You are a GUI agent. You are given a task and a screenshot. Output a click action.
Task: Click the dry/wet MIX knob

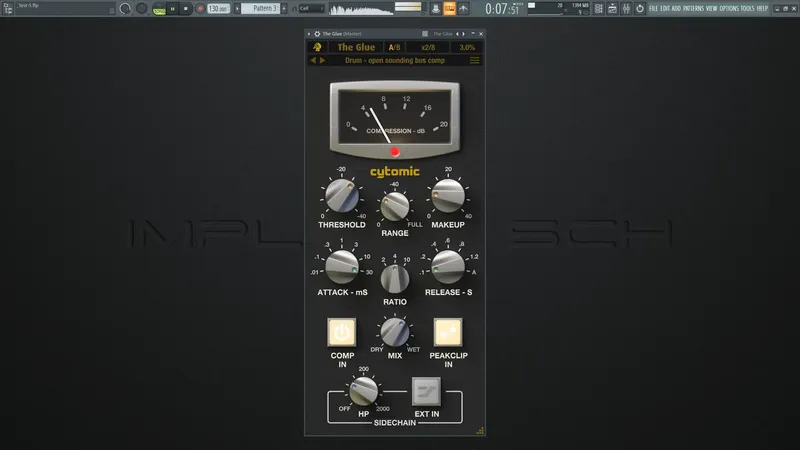(395, 332)
